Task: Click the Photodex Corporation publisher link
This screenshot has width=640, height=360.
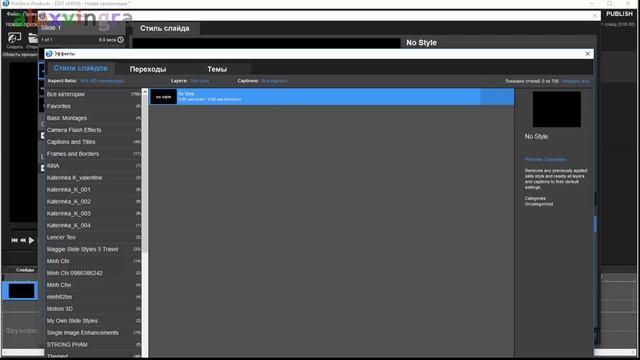Action: click(545, 159)
